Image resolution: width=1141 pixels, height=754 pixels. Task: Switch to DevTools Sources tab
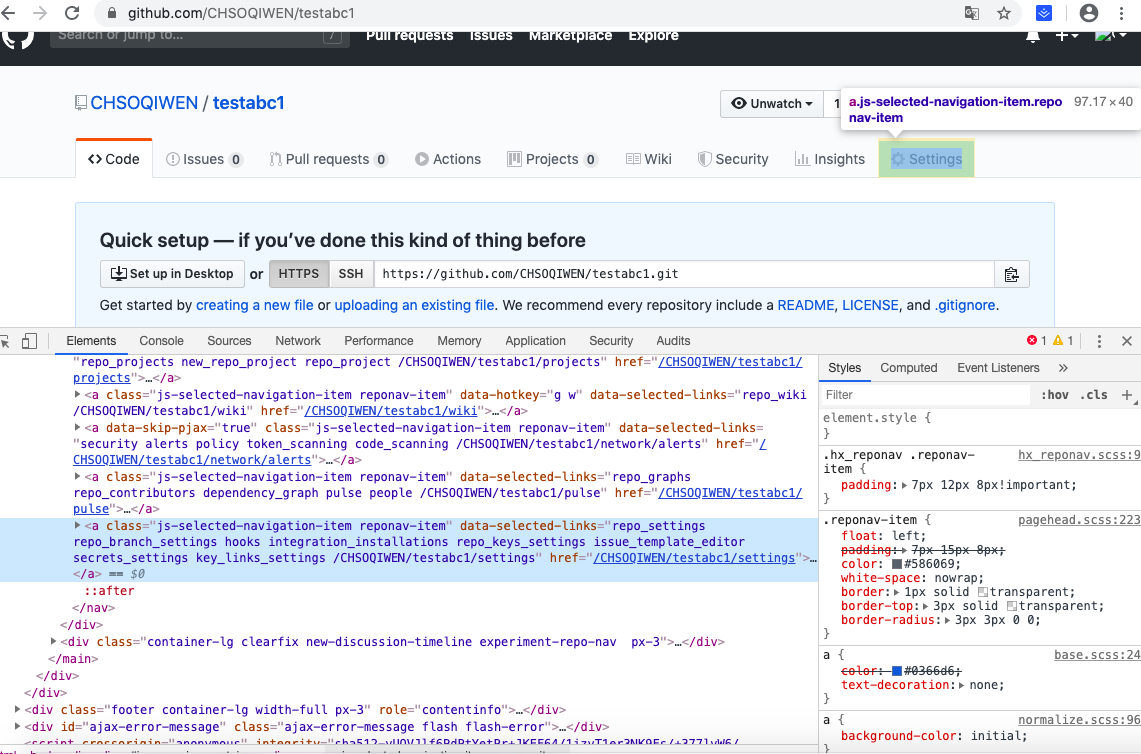tap(229, 341)
